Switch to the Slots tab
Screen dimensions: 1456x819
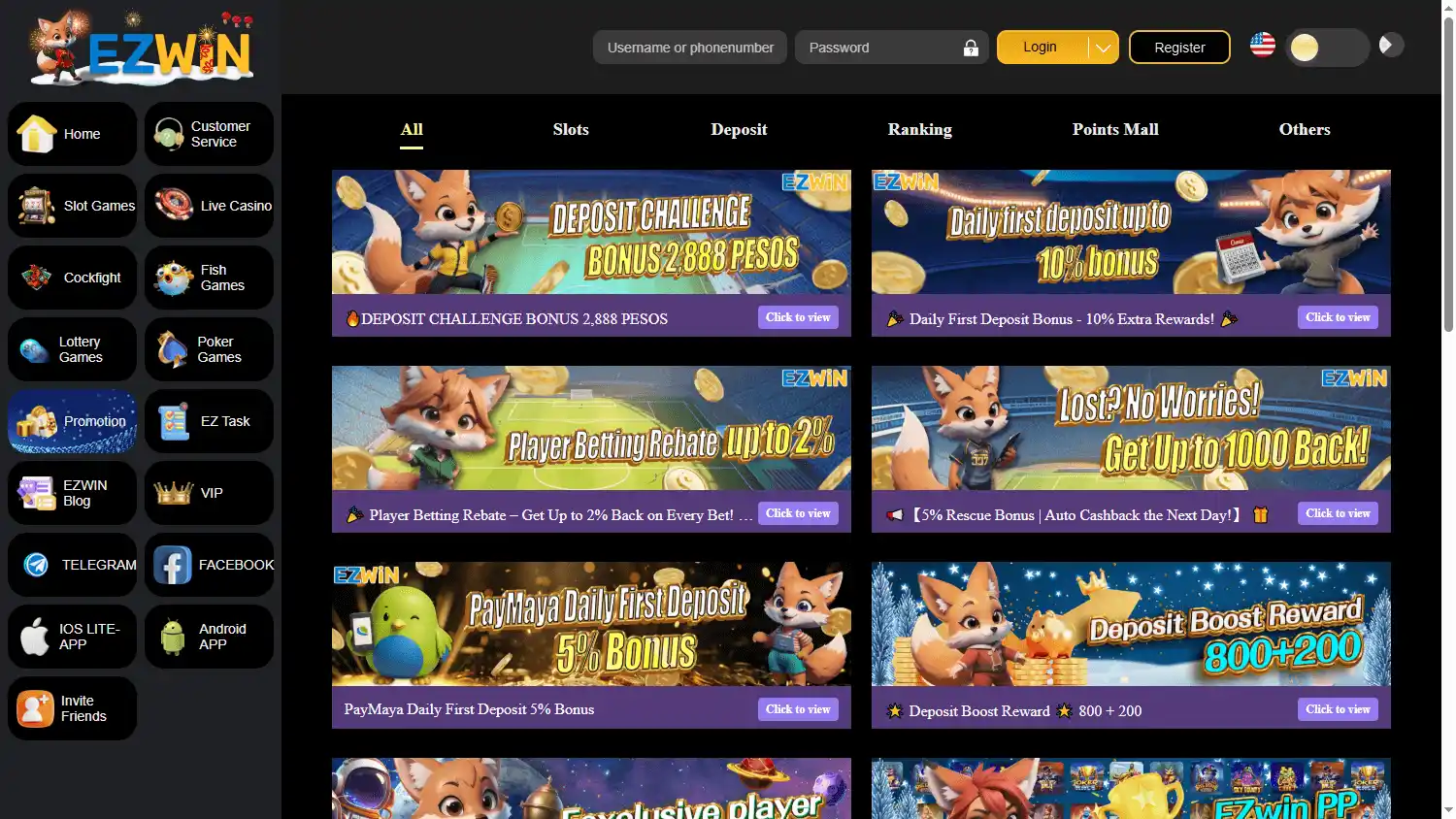[571, 129]
